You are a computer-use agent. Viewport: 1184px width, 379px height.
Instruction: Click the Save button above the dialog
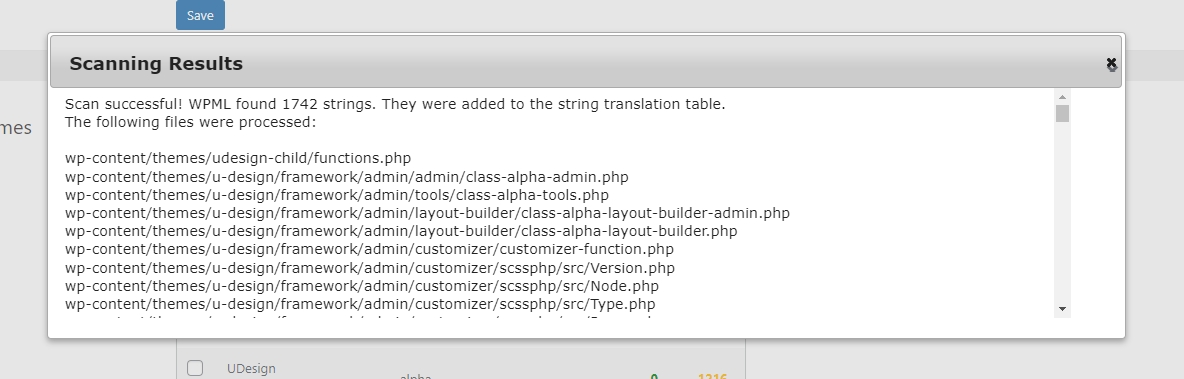coord(200,15)
